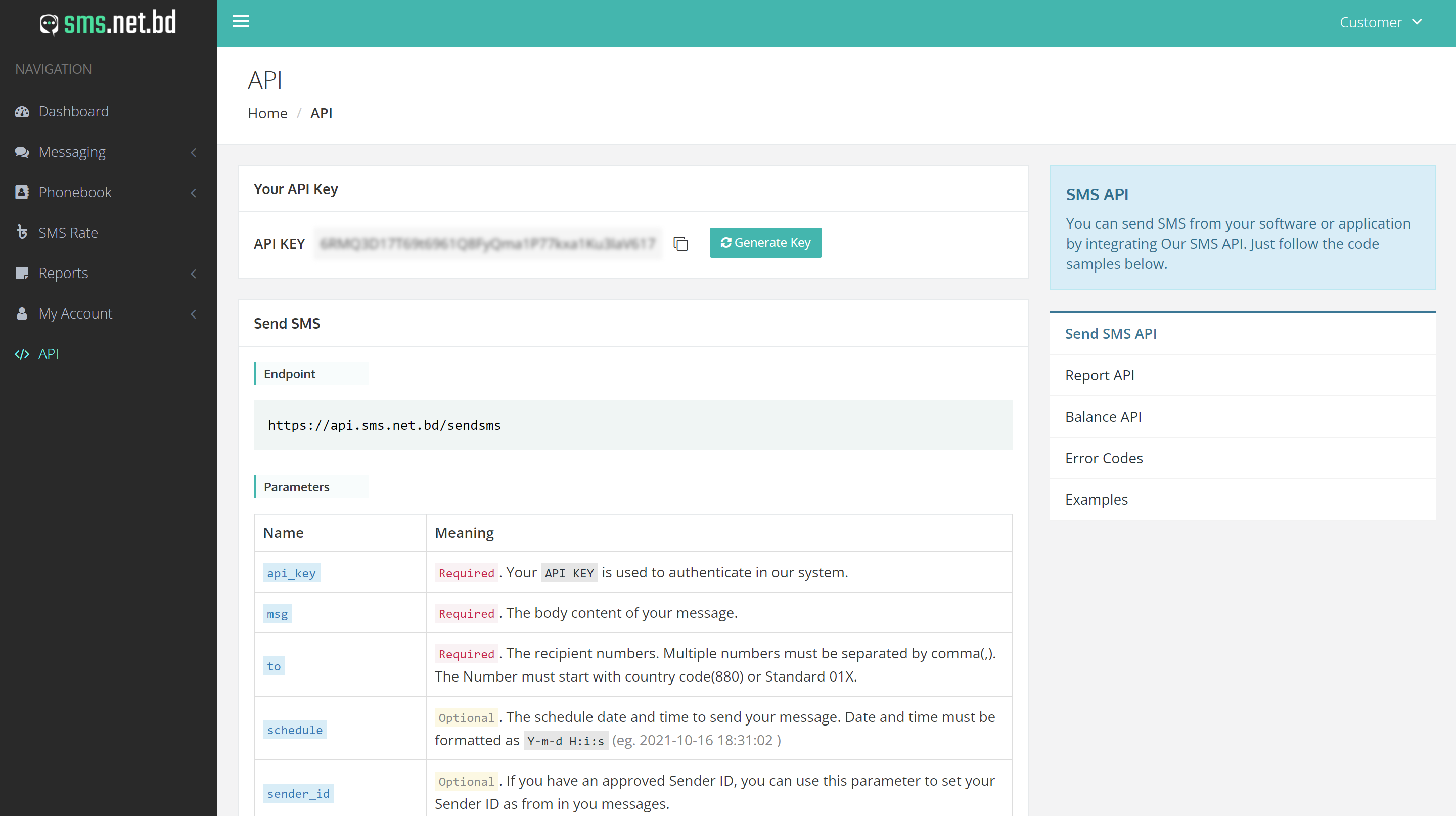The image size is (1456, 816).
Task: Open the hamburger navigation menu
Action: (x=240, y=21)
